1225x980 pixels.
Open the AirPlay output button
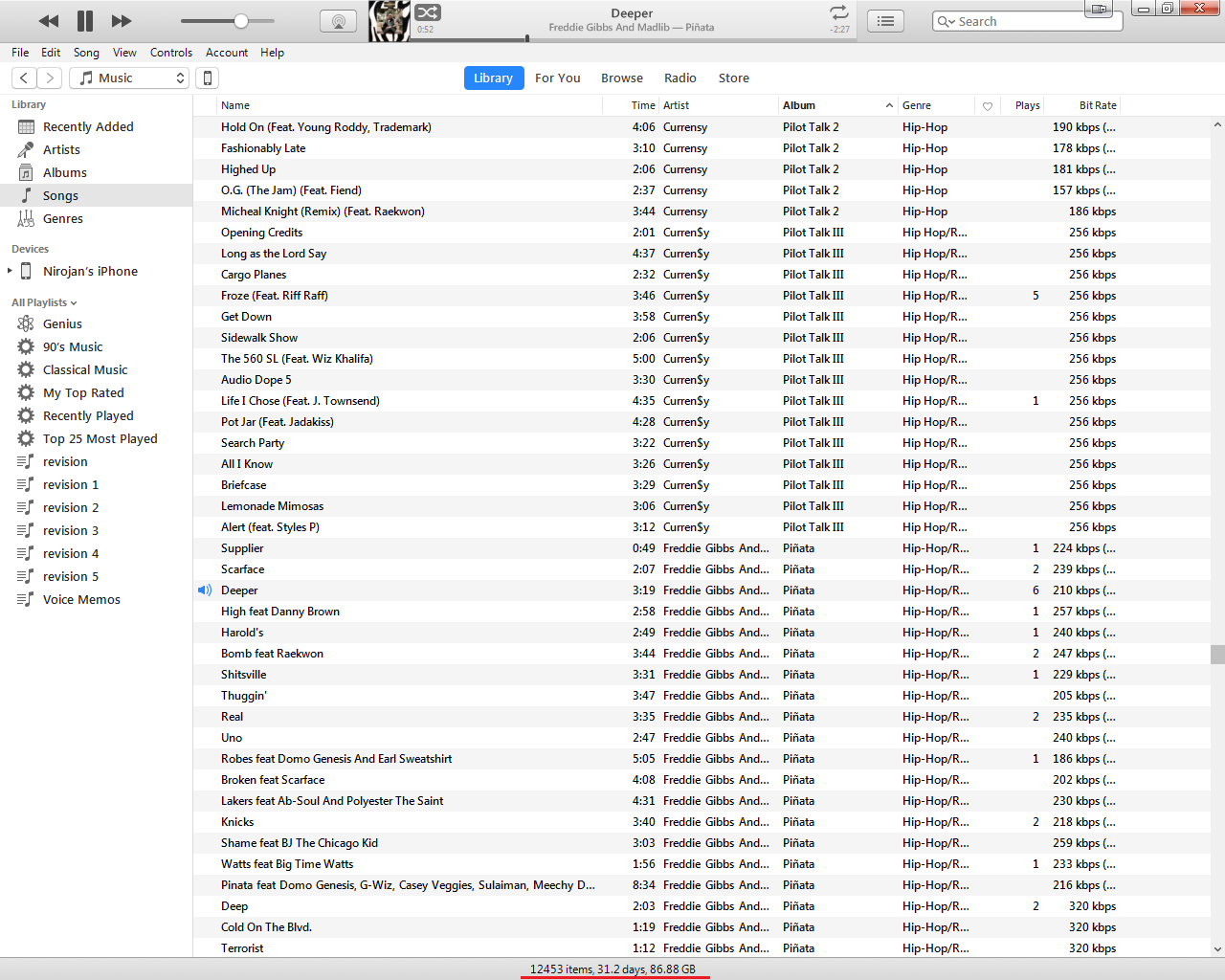pos(338,21)
